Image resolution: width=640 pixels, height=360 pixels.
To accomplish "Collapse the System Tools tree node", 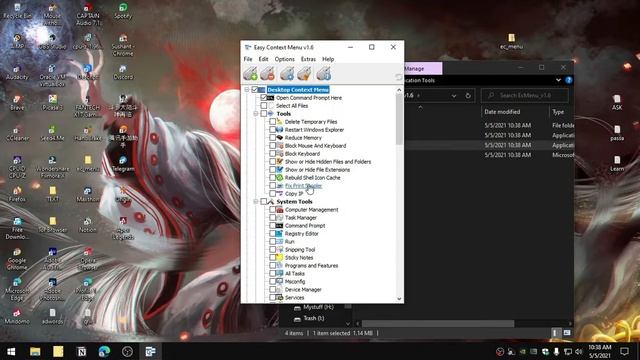I will tap(256, 202).
